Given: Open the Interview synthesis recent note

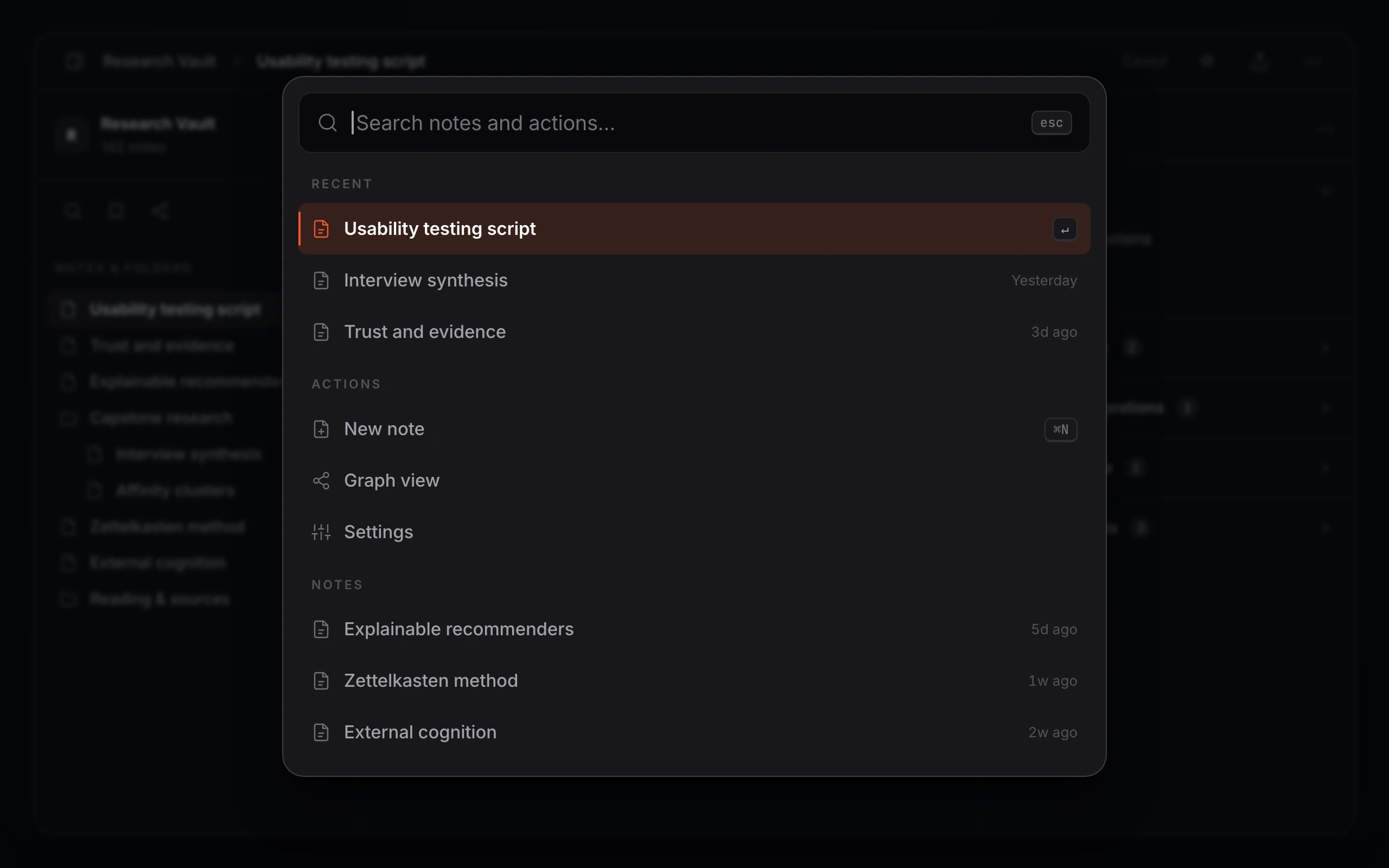Looking at the screenshot, I should [694, 280].
